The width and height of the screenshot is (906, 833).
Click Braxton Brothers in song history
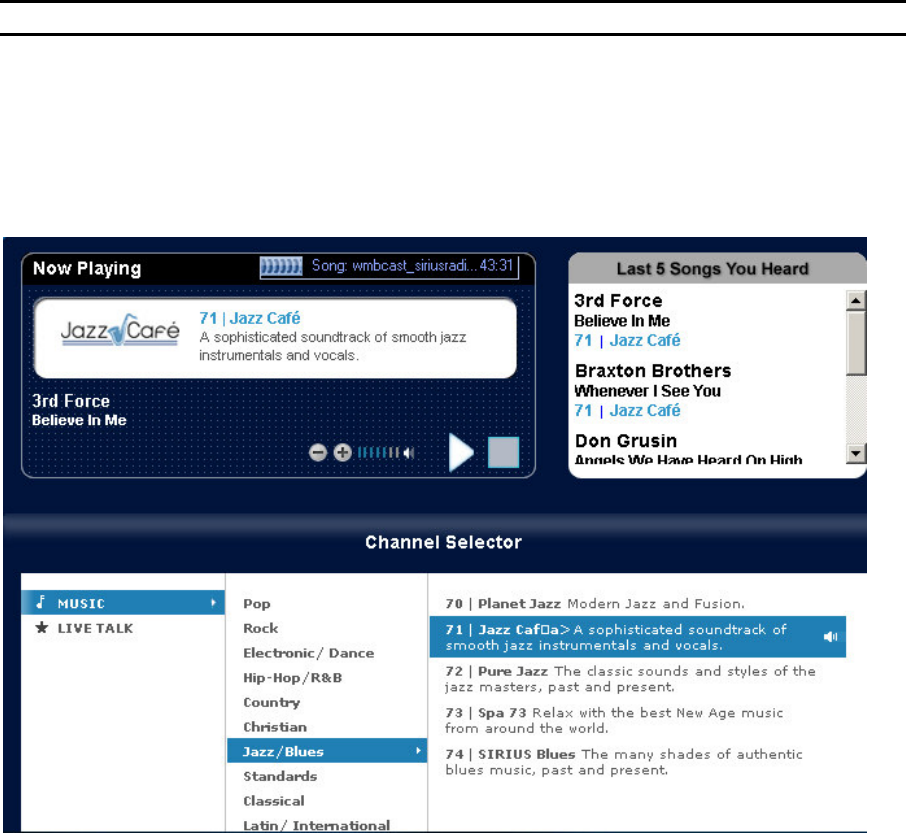point(653,371)
